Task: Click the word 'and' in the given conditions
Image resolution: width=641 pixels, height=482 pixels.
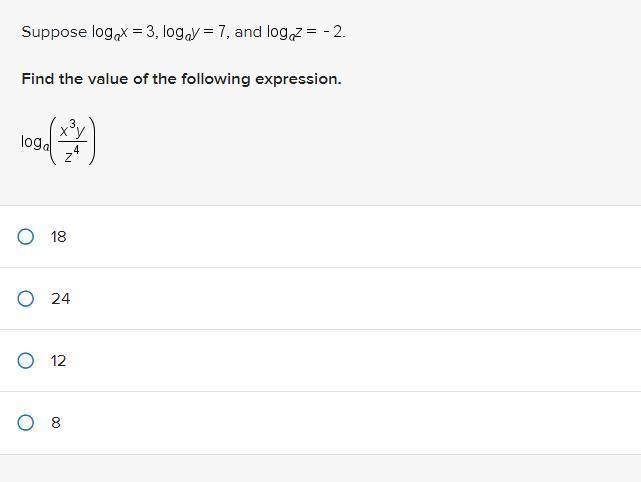Action: point(248,31)
